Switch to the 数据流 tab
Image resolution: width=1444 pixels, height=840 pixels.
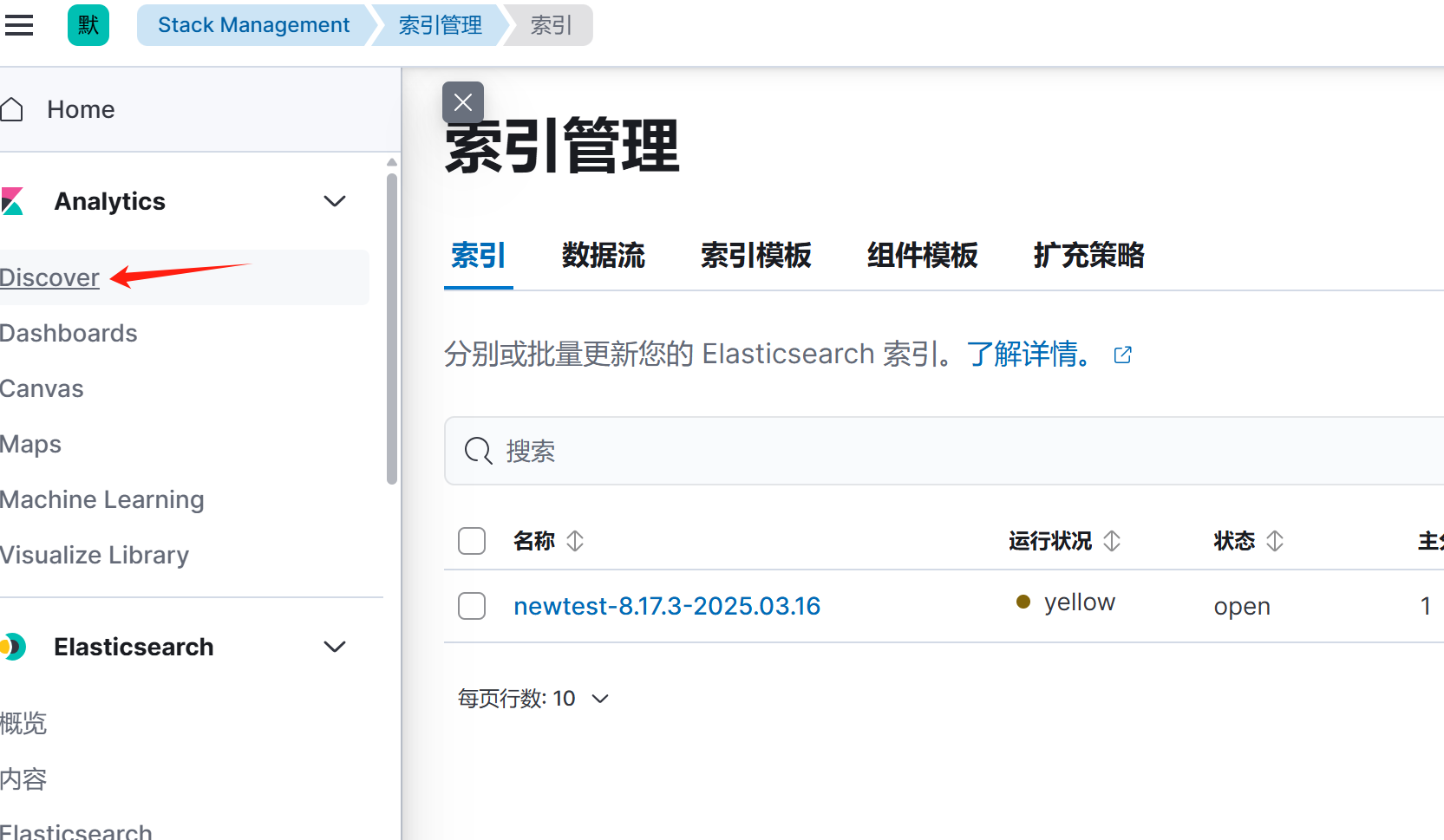pos(603,256)
